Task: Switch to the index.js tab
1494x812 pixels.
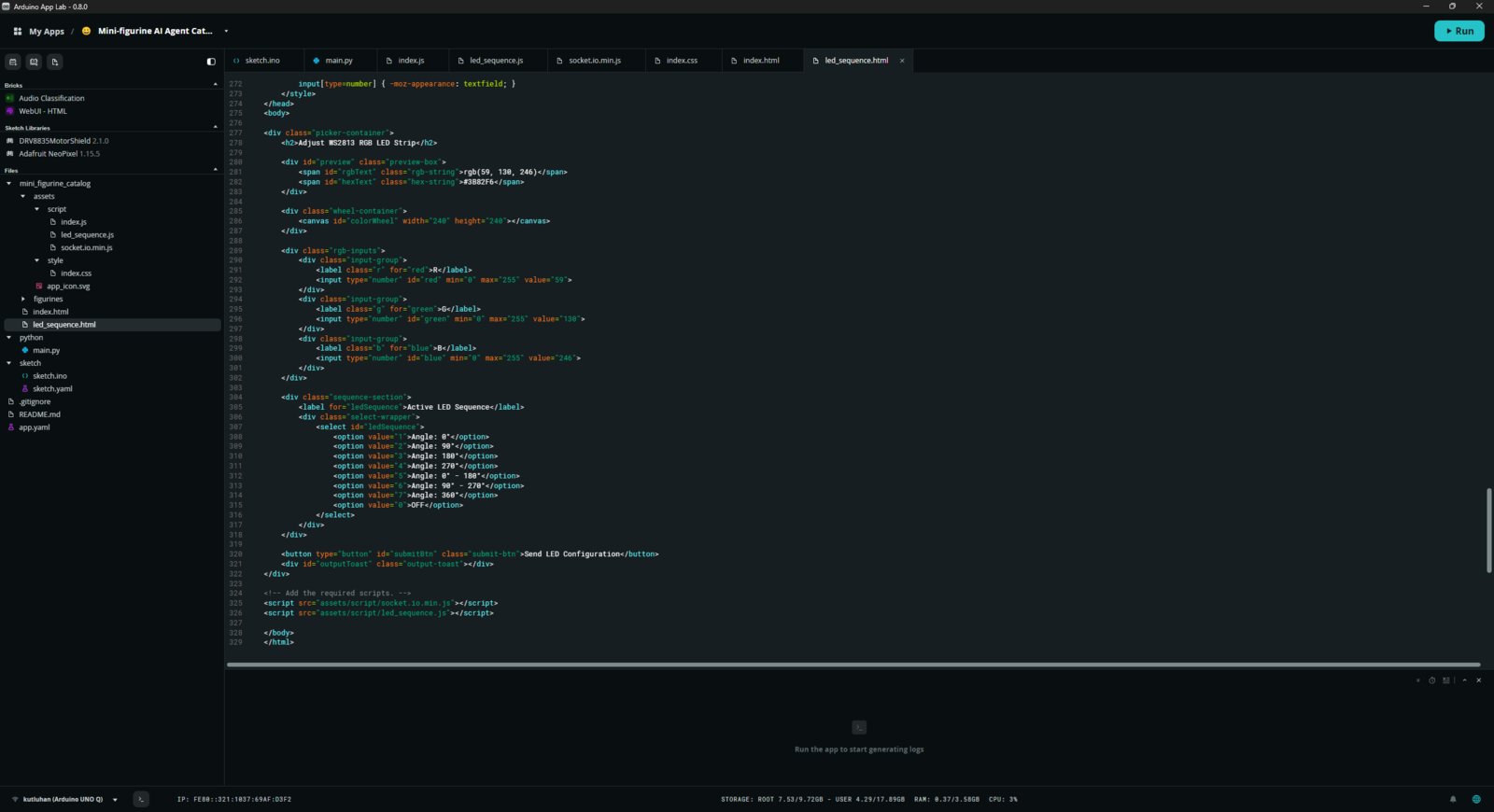Action: coord(411,61)
